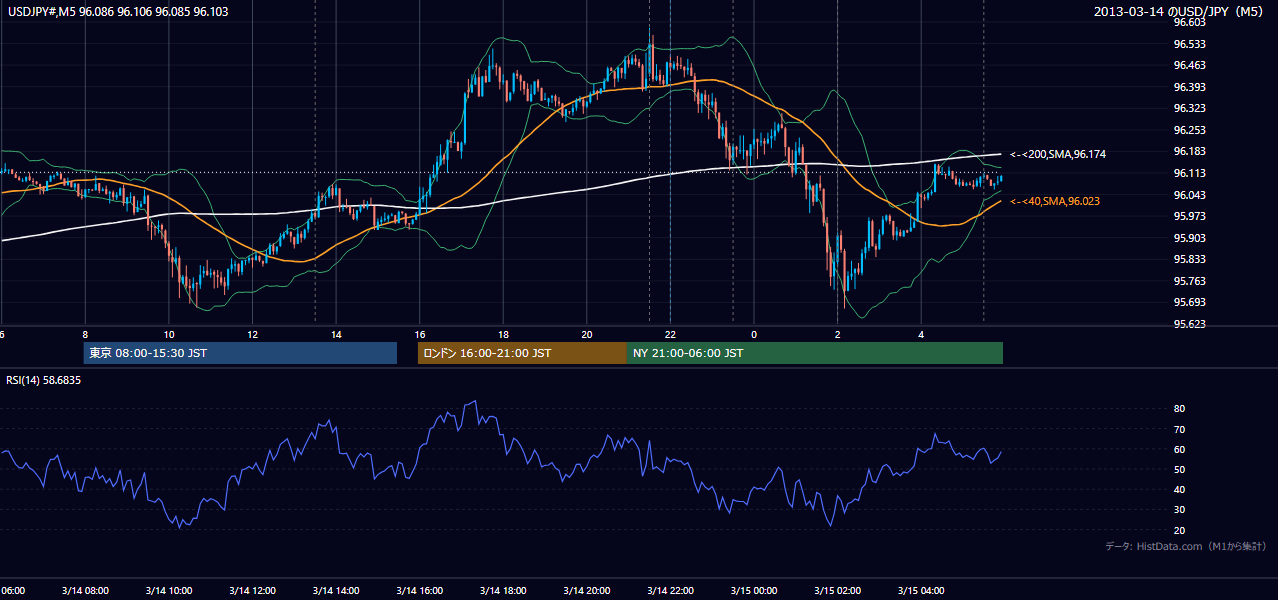Click the 95.973 price axis label
Screen dimensions: 1278x600
tap(1189, 216)
